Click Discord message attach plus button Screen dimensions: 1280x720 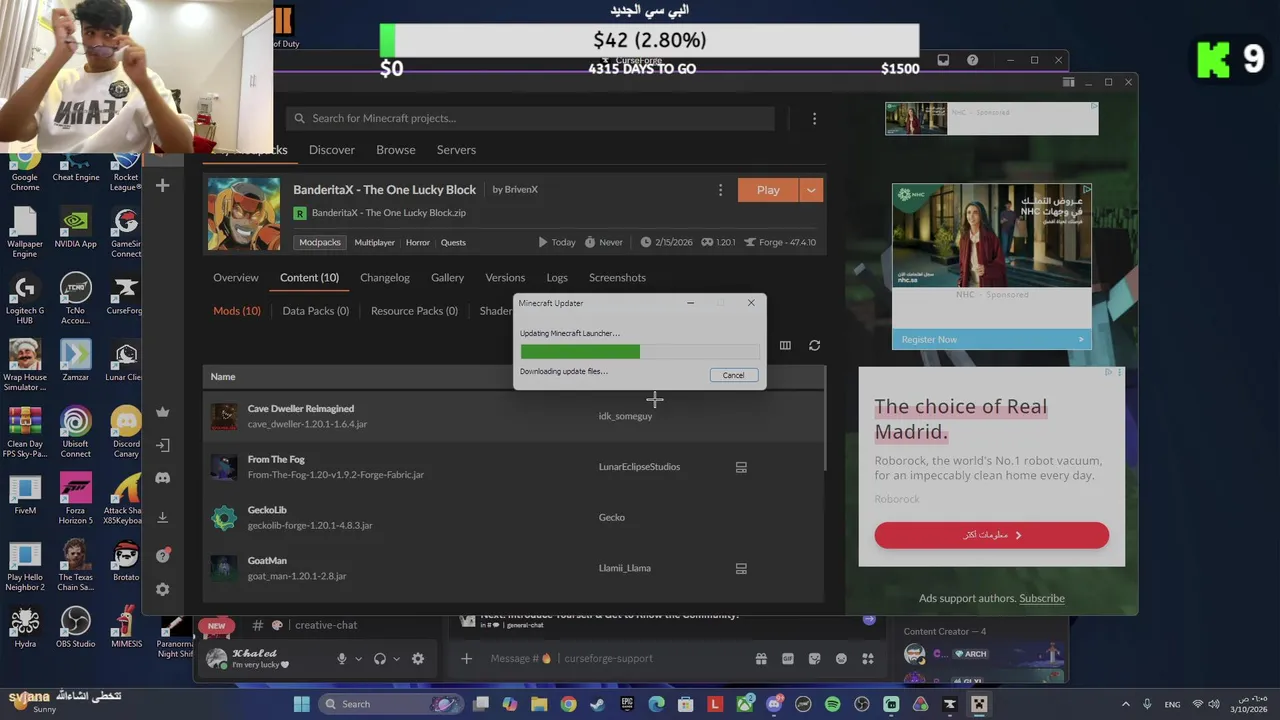[x=466, y=658]
